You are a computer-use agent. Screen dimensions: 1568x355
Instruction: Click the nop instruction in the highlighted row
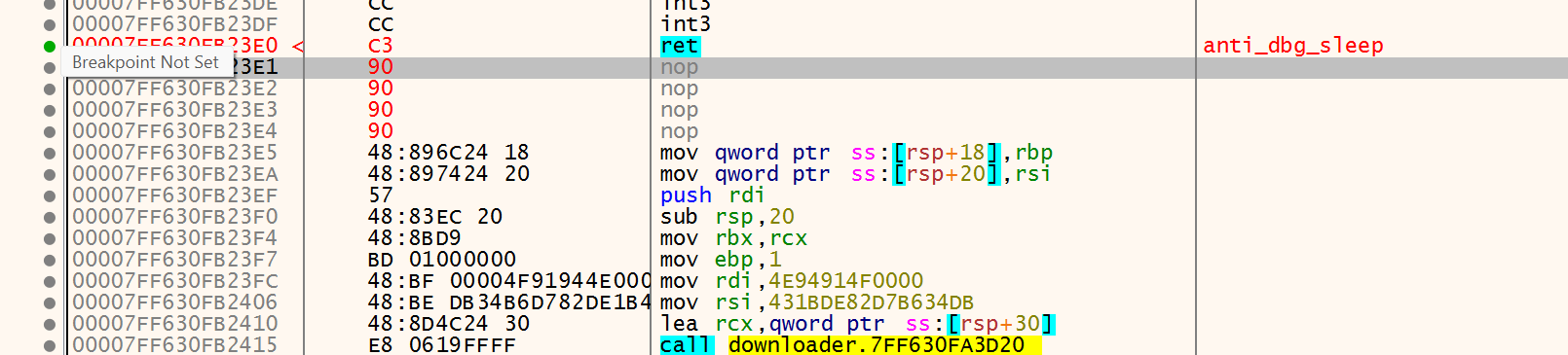tap(679, 67)
